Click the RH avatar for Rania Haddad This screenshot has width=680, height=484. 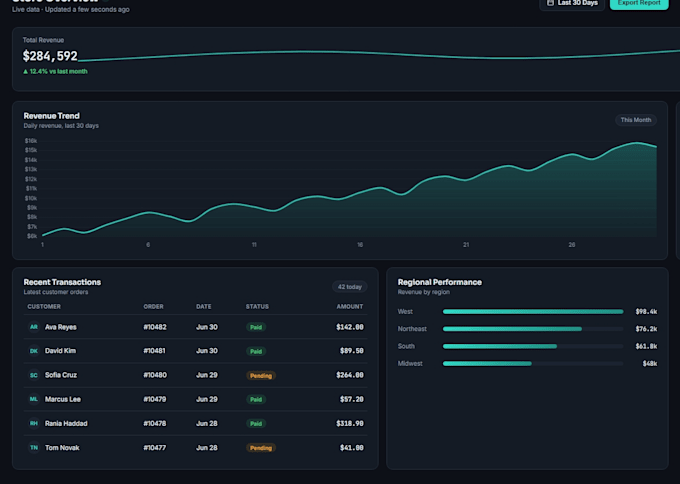coord(34,423)
